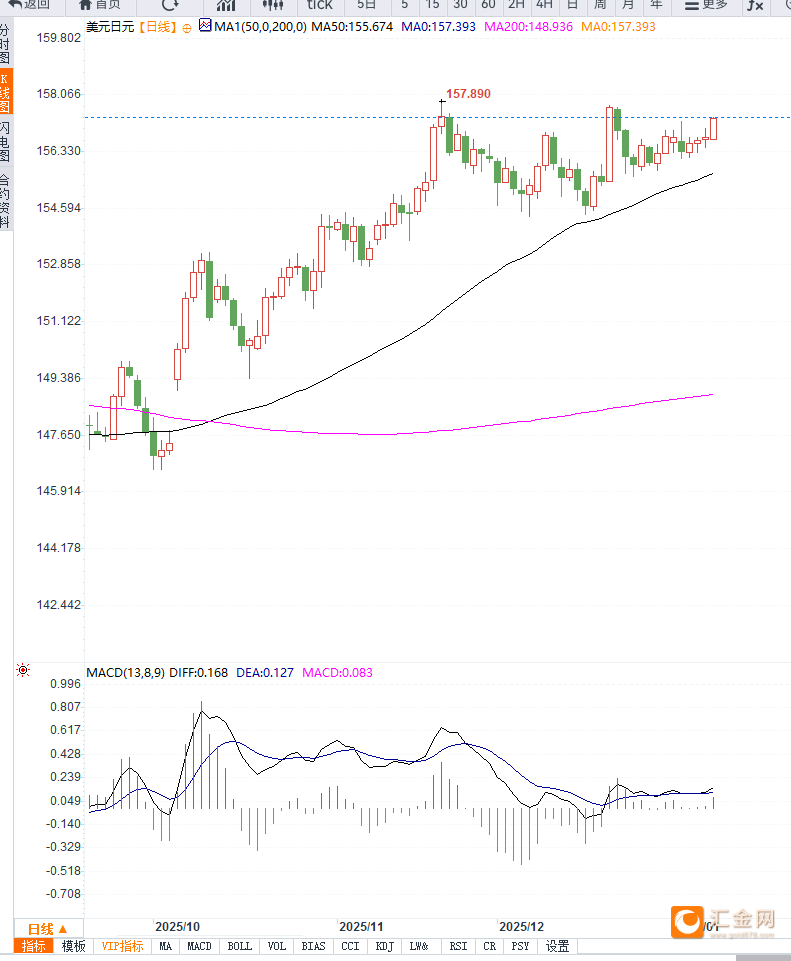Click the orange circle icon beside 日线

(x=188, y=28)
